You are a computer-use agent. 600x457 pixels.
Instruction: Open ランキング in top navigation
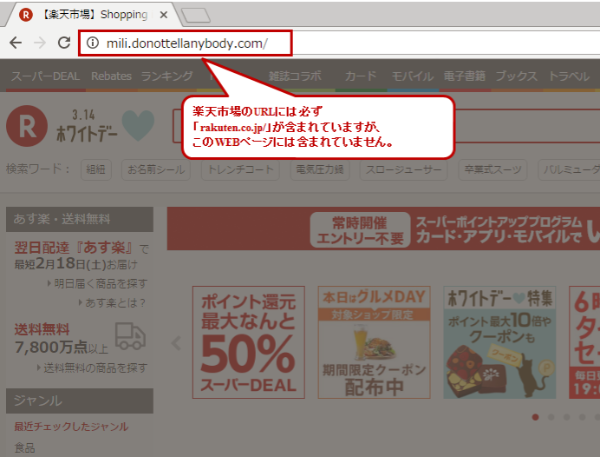[167, 76]
